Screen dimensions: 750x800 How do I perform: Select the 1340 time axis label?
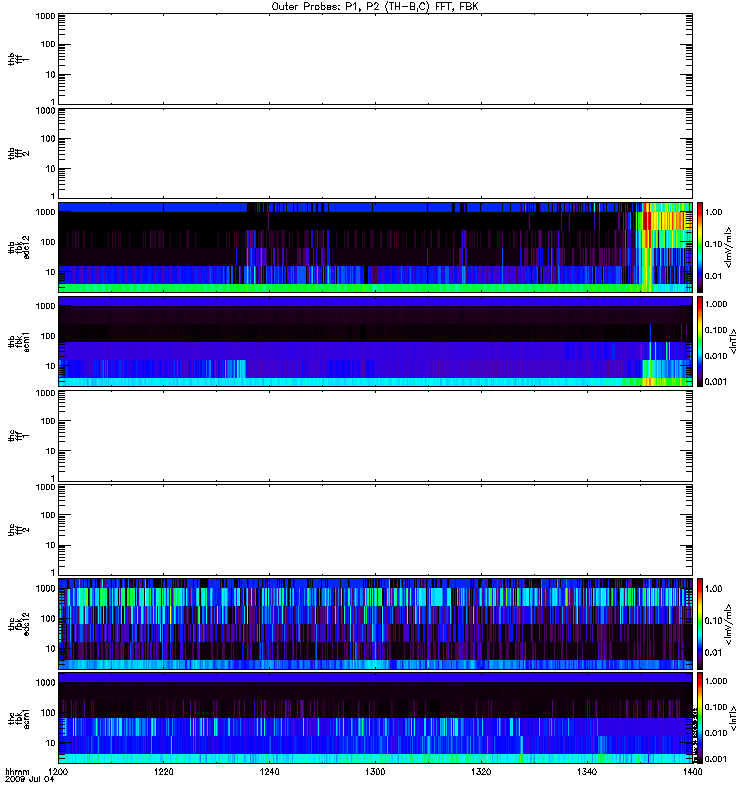(587, 771)
